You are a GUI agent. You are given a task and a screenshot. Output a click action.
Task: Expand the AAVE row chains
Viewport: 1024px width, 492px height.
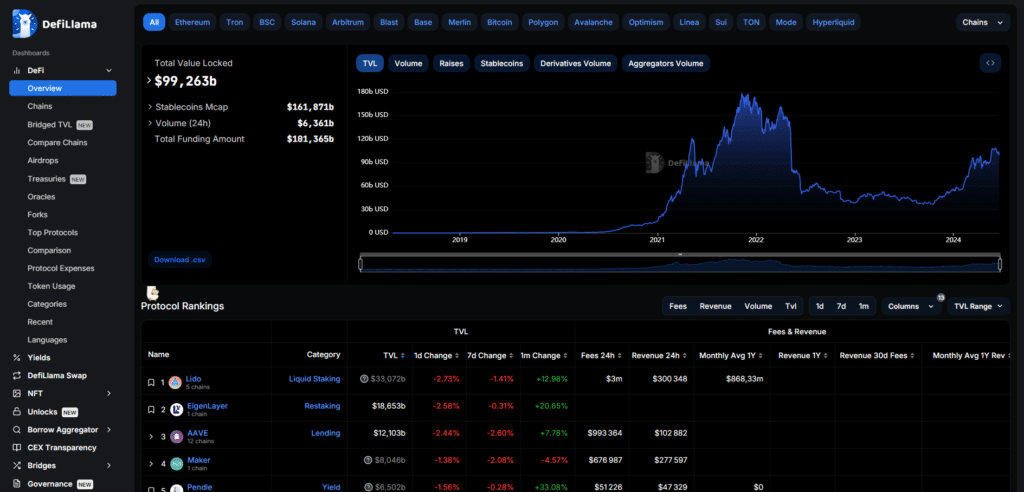tap(151, 436)
